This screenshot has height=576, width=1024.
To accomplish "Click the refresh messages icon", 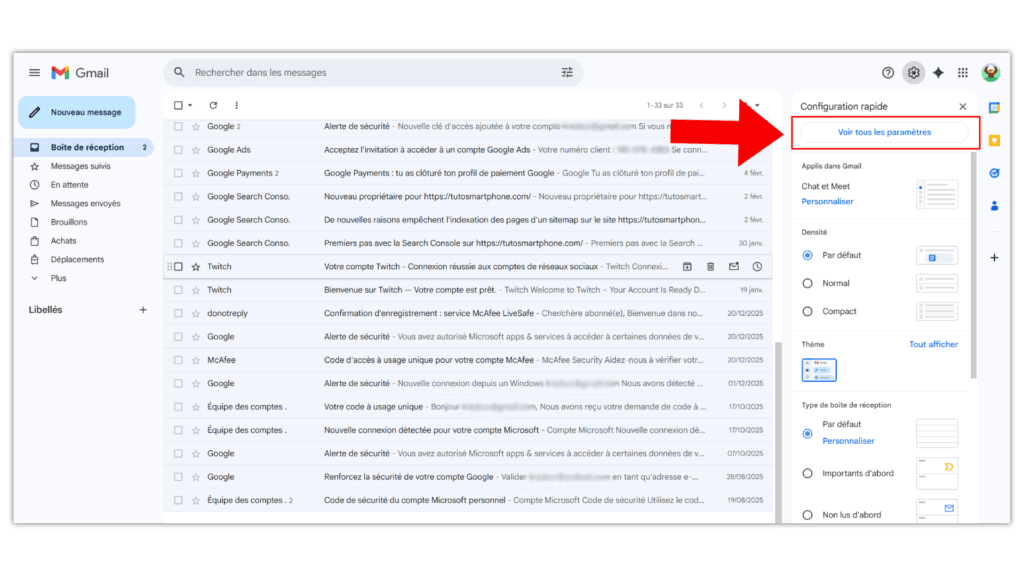I will click(213, 105).
